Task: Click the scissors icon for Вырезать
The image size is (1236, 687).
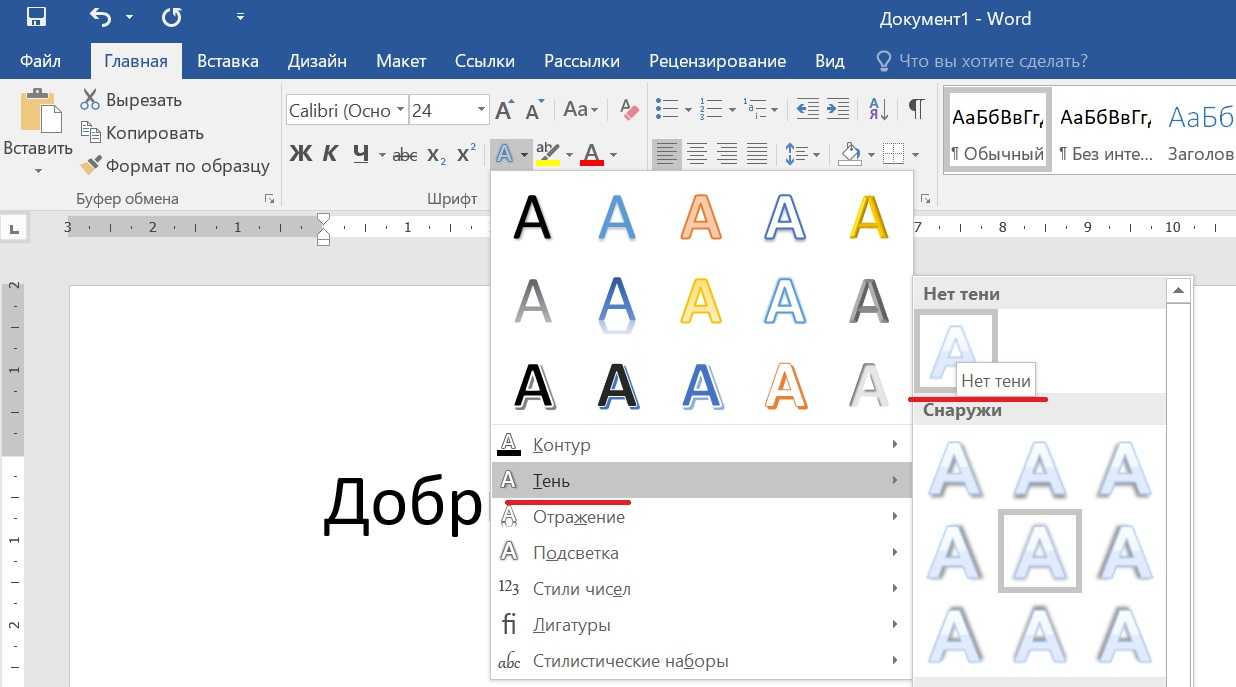Action: click(91, 100)
